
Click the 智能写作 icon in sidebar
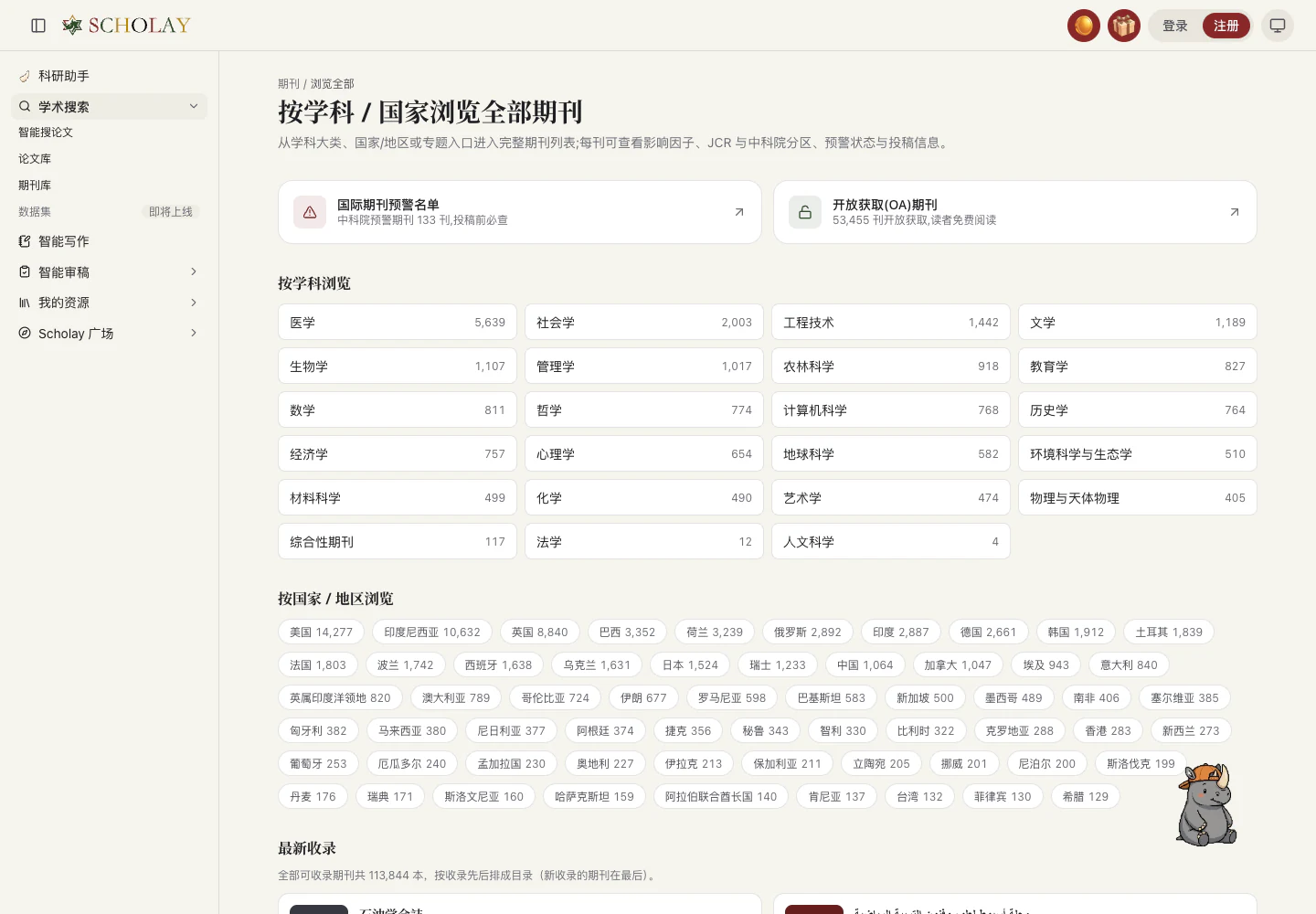pyautogui.click(x=25, y=241)
